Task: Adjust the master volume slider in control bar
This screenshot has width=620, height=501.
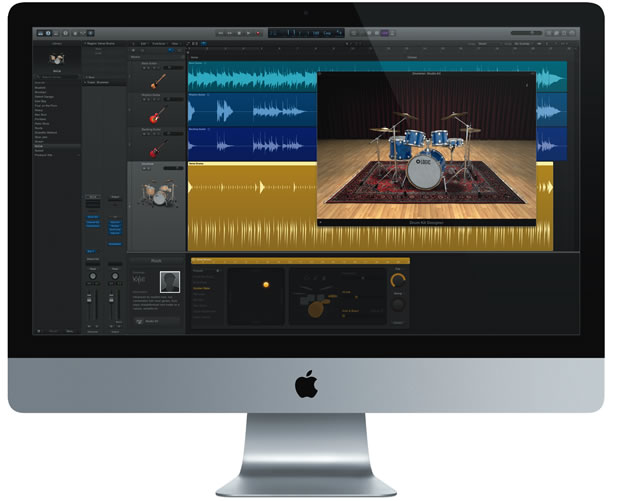Action: point(527,33)
